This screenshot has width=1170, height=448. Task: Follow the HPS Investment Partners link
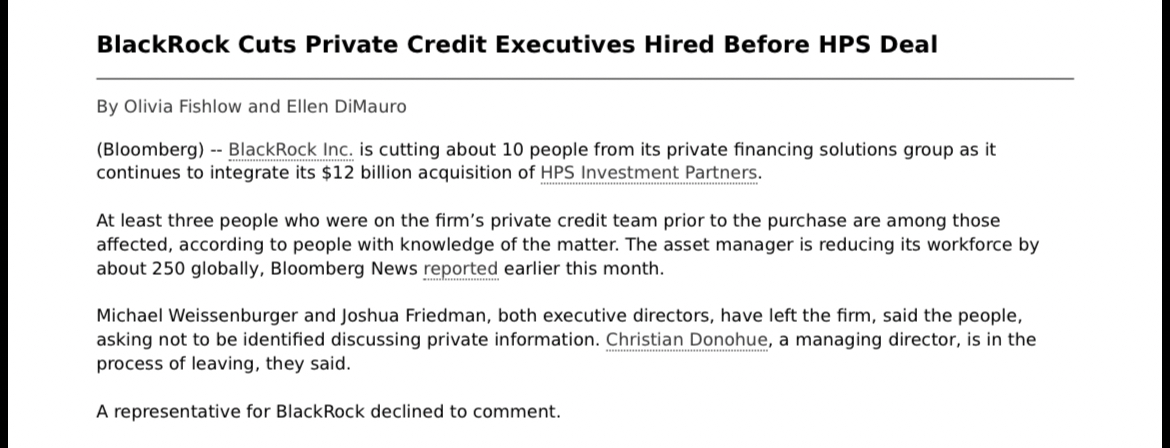click(650, 173)
